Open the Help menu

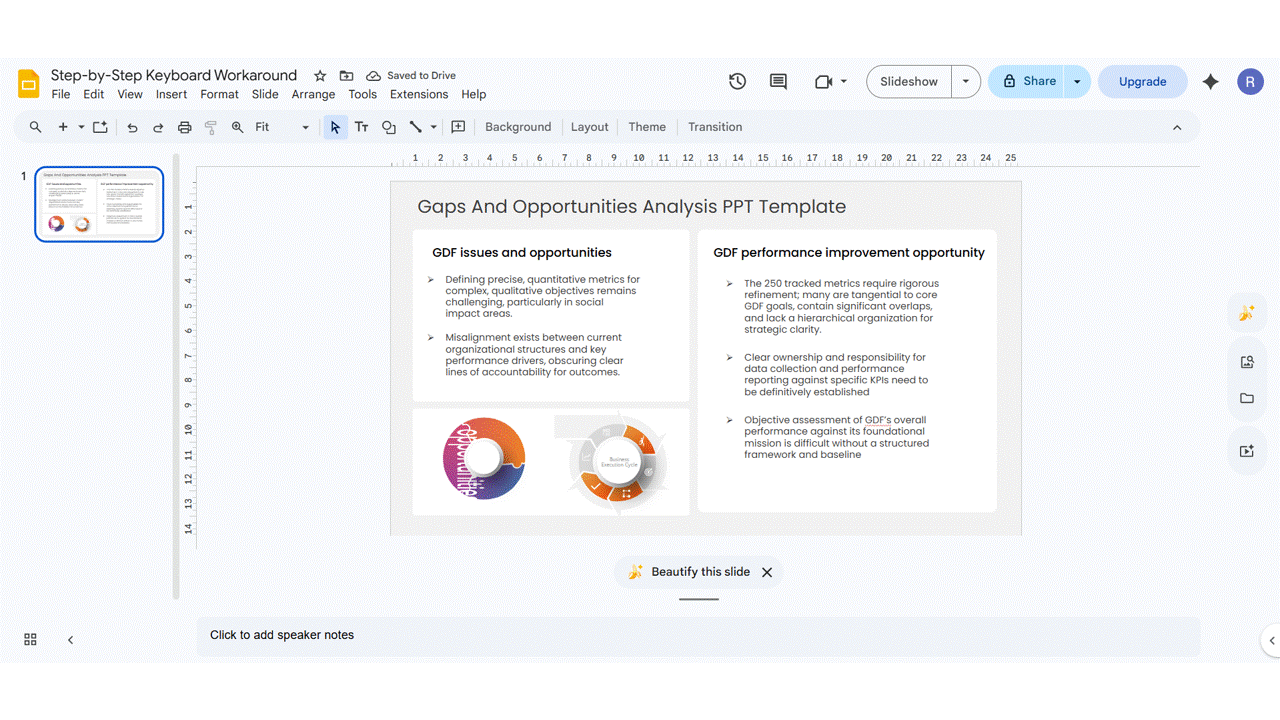[474, 94]
